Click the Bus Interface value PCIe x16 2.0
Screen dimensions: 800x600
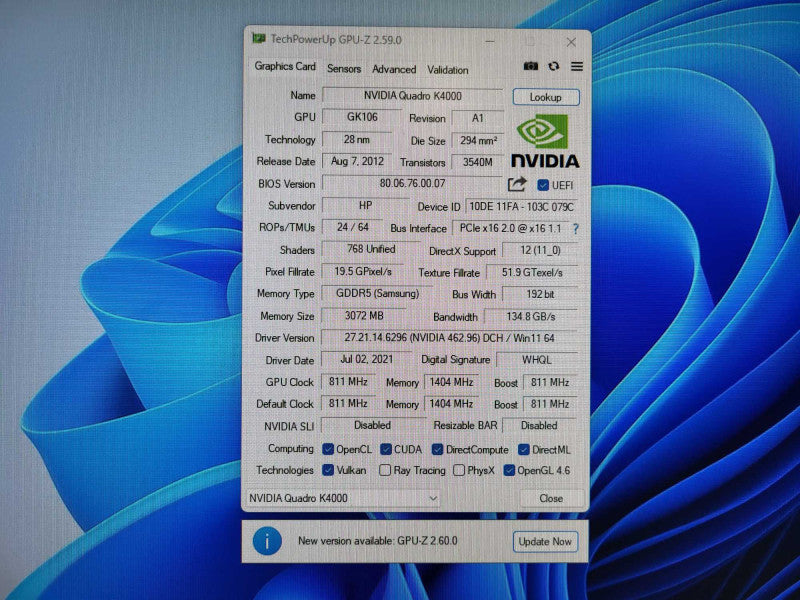(510, 228)
